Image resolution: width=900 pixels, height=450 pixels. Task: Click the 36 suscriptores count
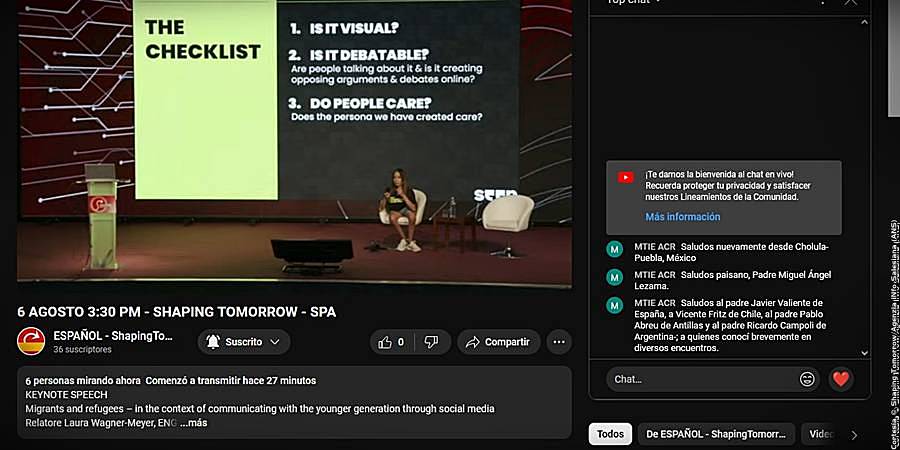click(83, 350)
